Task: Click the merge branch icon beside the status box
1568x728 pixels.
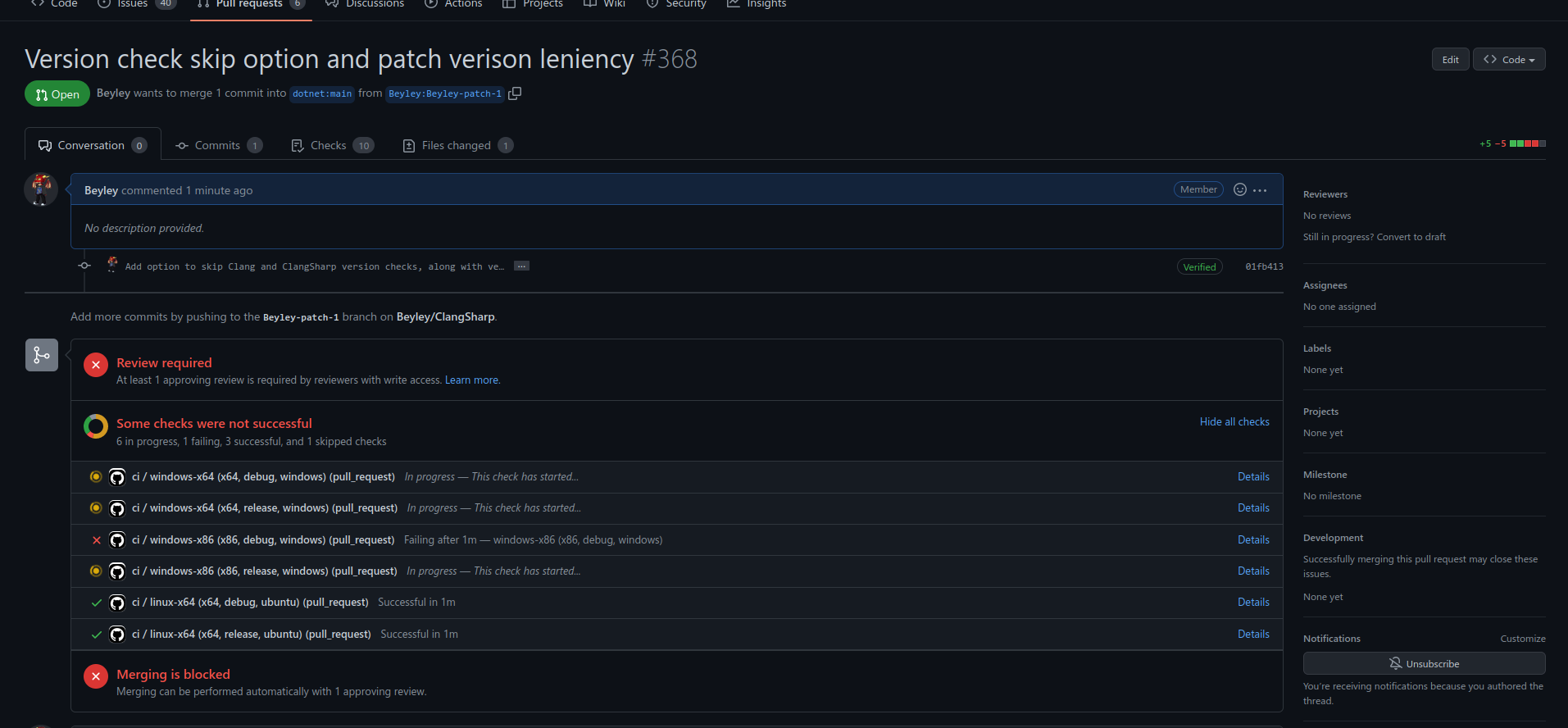Action: 42,355
